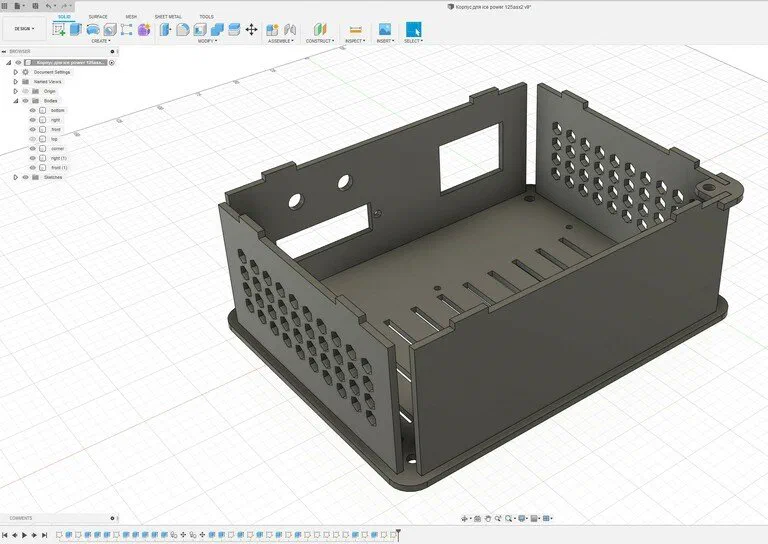Switch to the Tools tab
Screen dimensions: 768x544
pos(206,17)
